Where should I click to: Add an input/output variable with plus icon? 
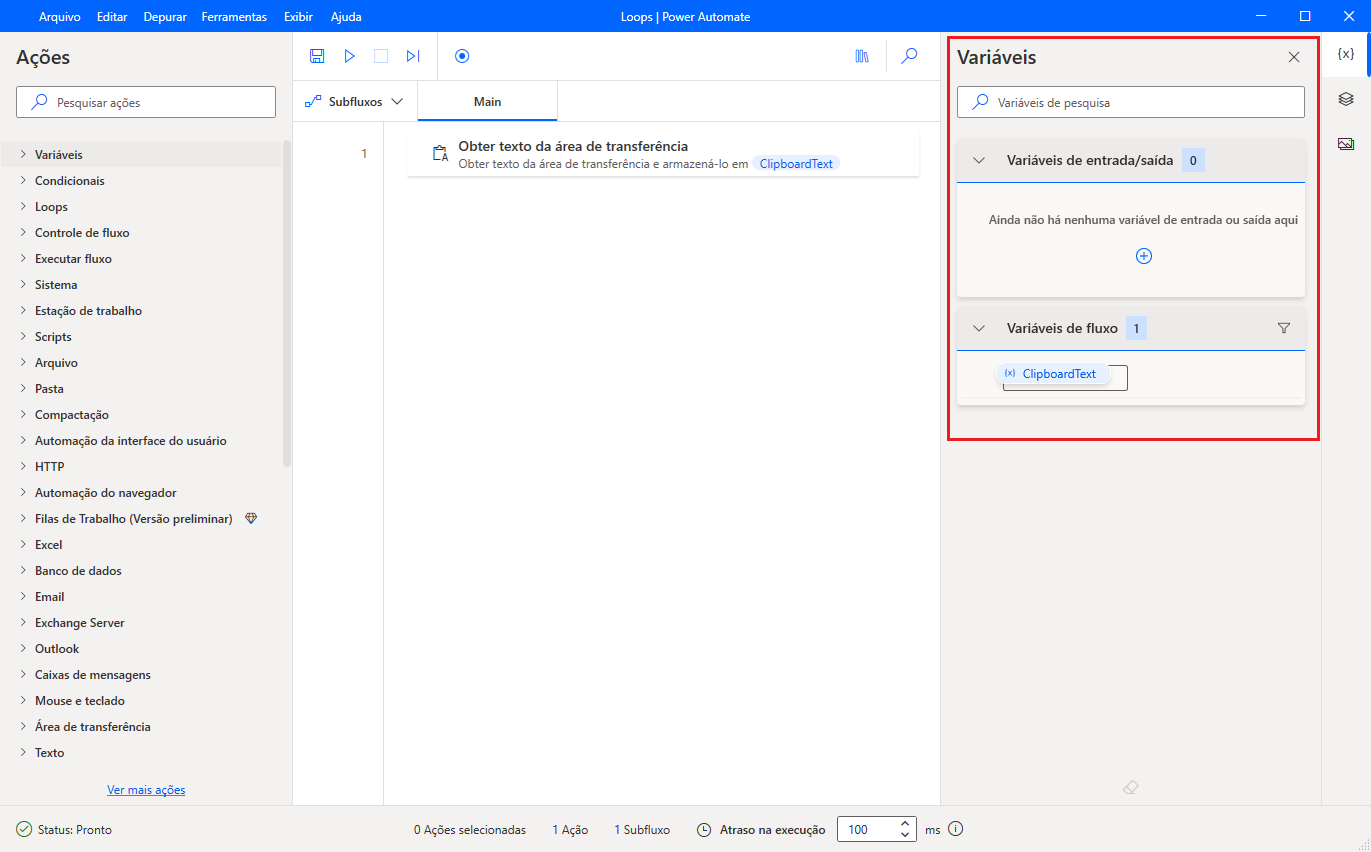(x=1144, y=256)
